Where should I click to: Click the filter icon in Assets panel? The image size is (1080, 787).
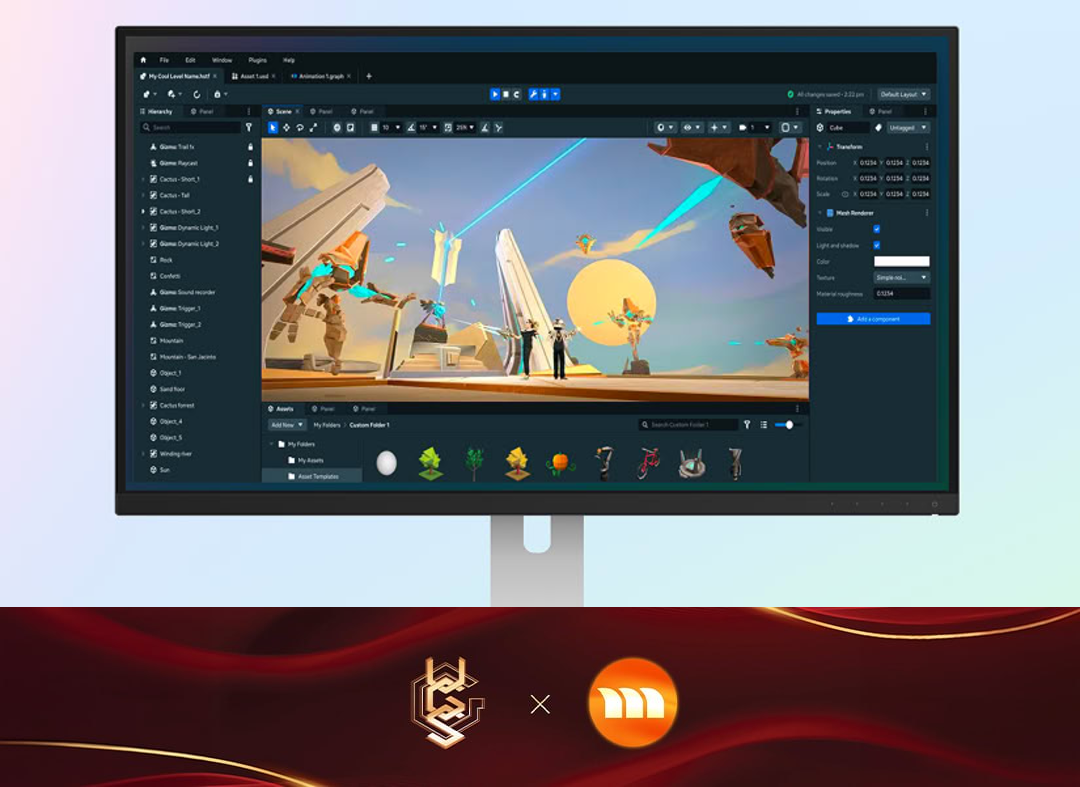tap(747, 425)
